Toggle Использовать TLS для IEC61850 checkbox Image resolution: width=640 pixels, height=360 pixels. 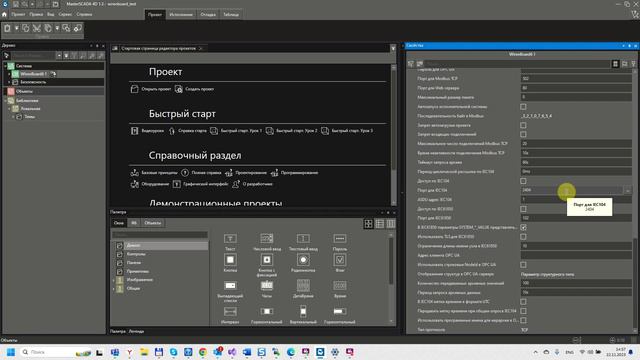tap(523, 237)
